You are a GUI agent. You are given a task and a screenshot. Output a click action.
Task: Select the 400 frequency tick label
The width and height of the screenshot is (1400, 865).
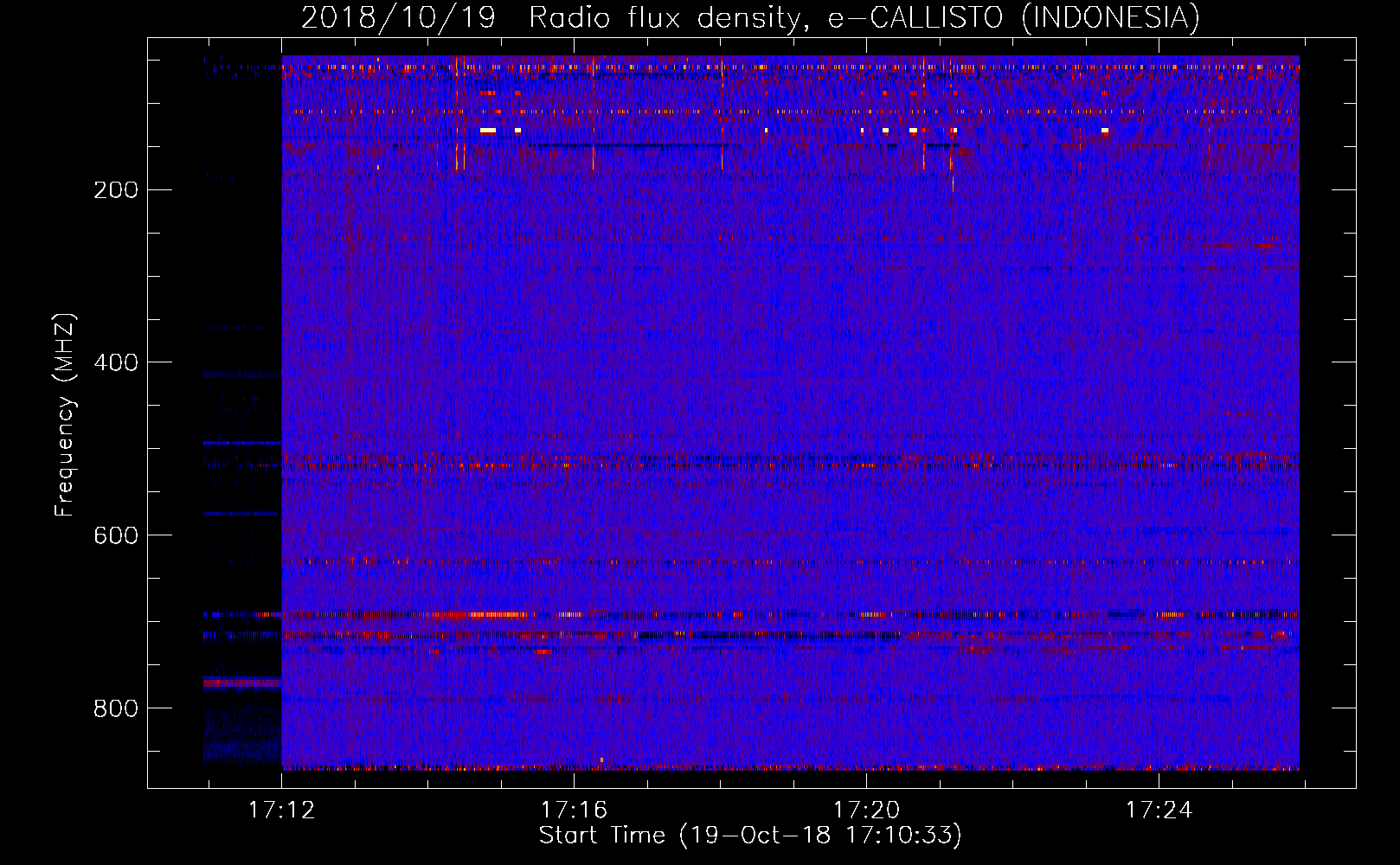click(116, 362)
